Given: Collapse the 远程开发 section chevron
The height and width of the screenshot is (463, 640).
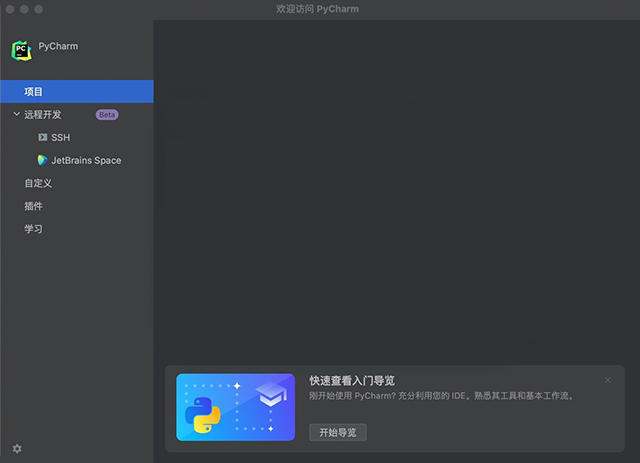Looking at the screenshot, I should point(17,114).
